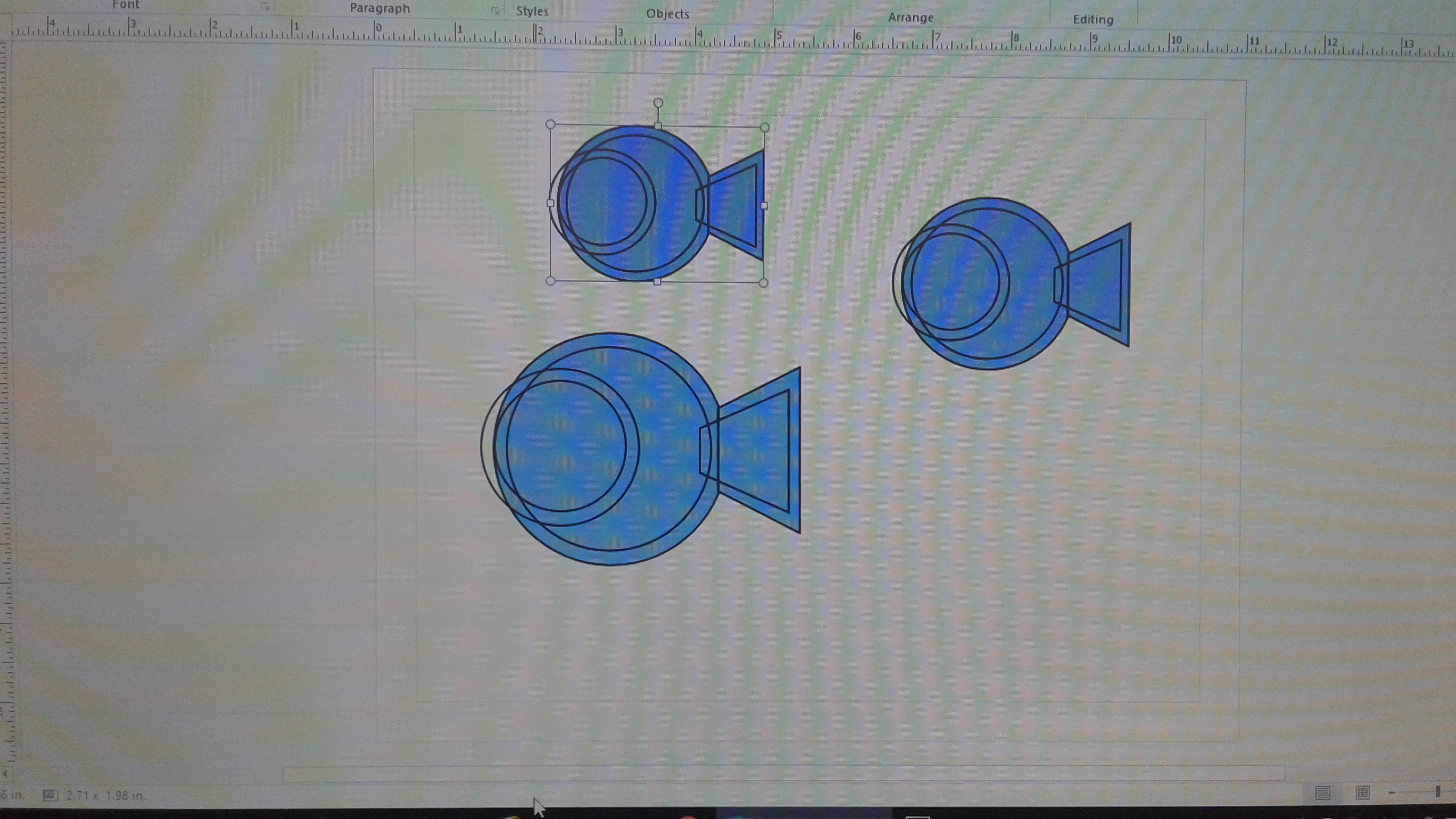Click the zoom slider handle
Image resolution: width=1456 pixels, height=819 pixels.
(x=1437, y=792)
